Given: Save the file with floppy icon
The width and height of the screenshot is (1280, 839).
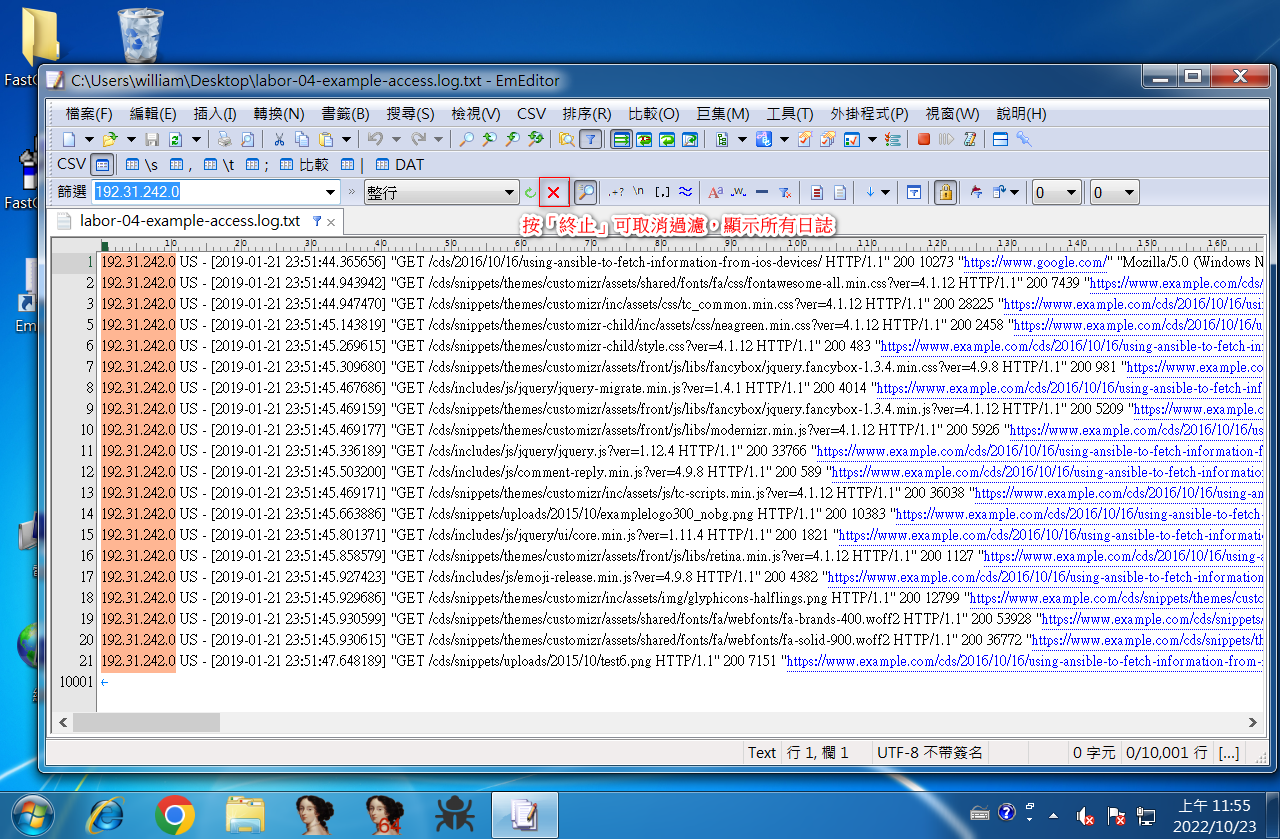Looking at the screenshot, I should click(152, 140).
